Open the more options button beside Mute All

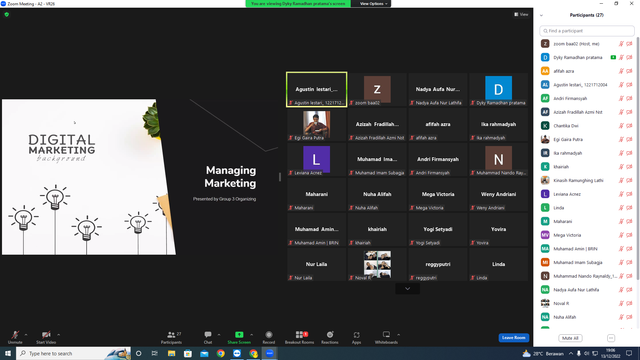(611, 338)
